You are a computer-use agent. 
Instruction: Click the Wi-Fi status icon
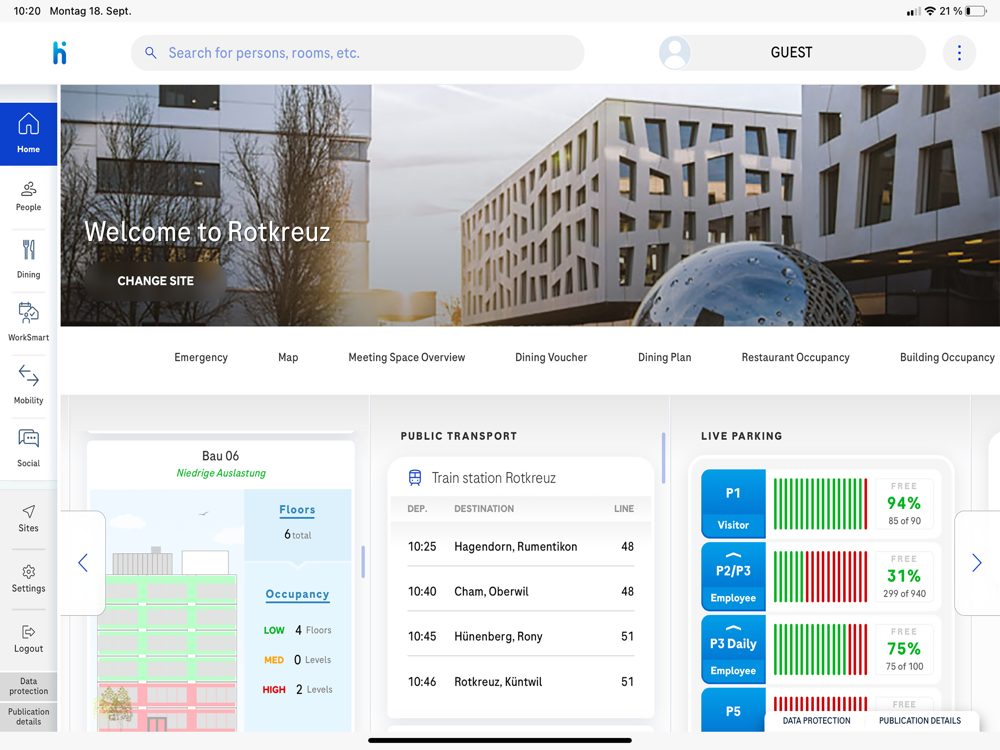pos(930,11)
